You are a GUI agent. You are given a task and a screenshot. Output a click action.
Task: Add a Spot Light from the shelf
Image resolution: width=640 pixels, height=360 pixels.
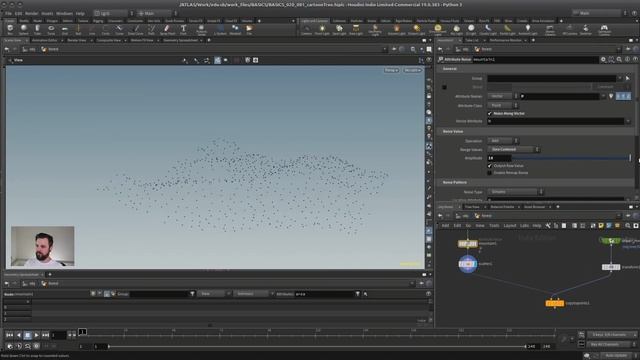pyautogui.click(x=339, y=29)
